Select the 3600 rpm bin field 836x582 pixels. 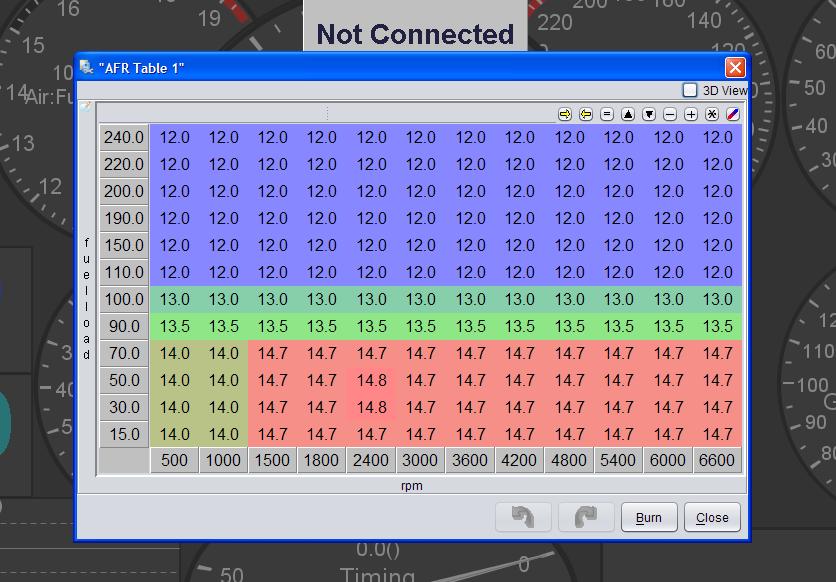(x=470, y=460)
